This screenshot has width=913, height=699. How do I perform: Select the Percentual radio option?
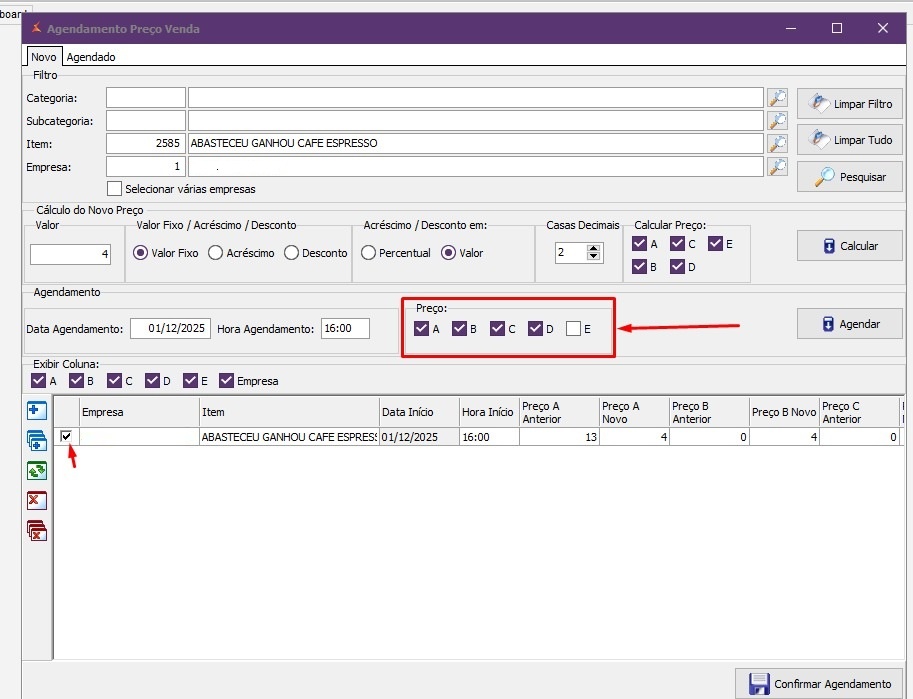(x=368, y=253)
